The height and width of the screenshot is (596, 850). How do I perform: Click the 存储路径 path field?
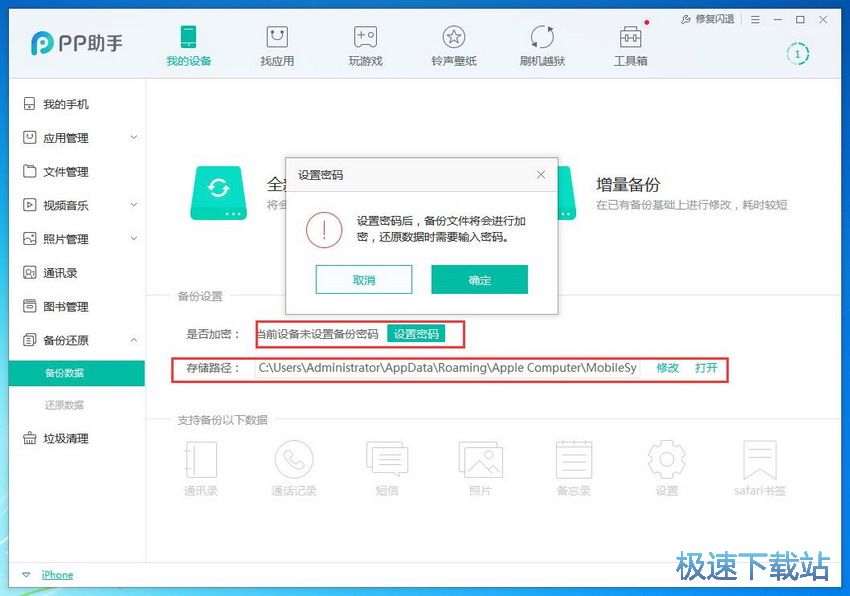coord(448,368)
